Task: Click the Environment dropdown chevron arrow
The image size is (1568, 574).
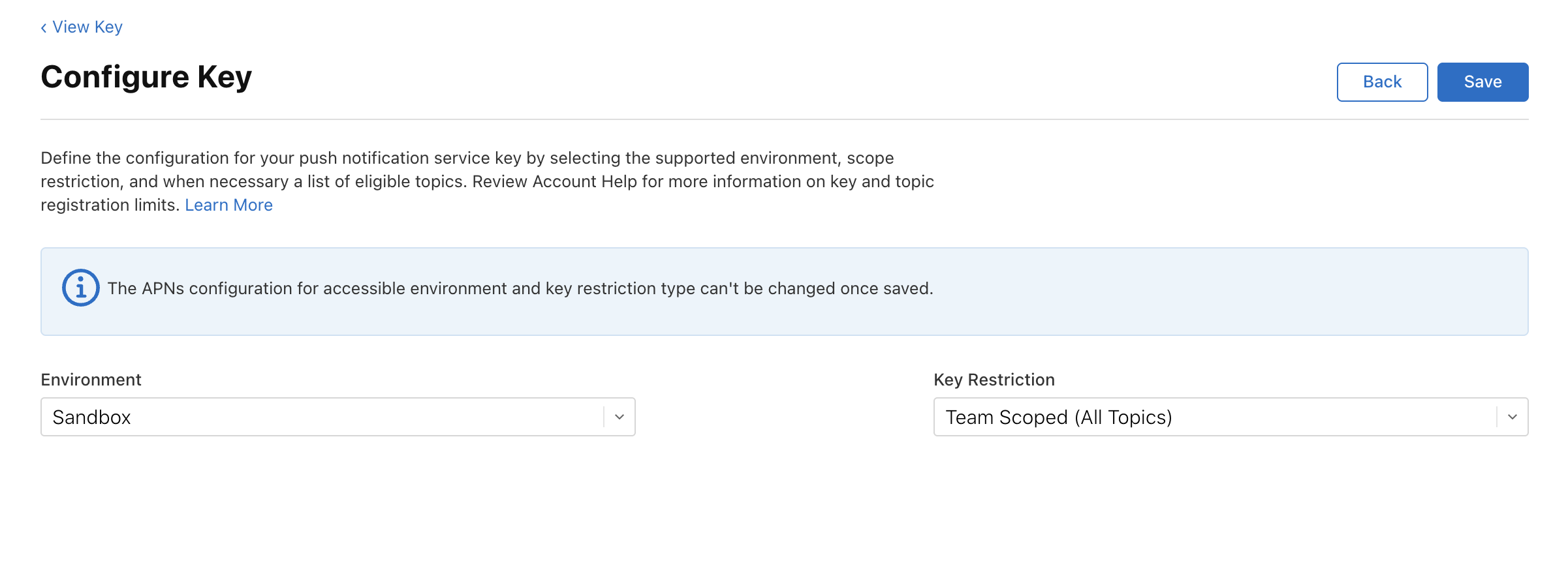Action: (619, 417)
